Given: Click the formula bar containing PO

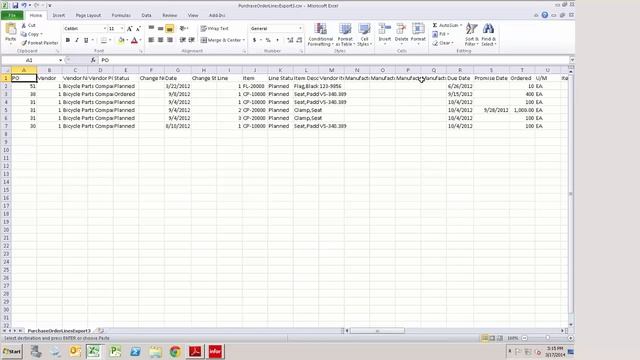Looking at the screenshot, I should [334, 60].
